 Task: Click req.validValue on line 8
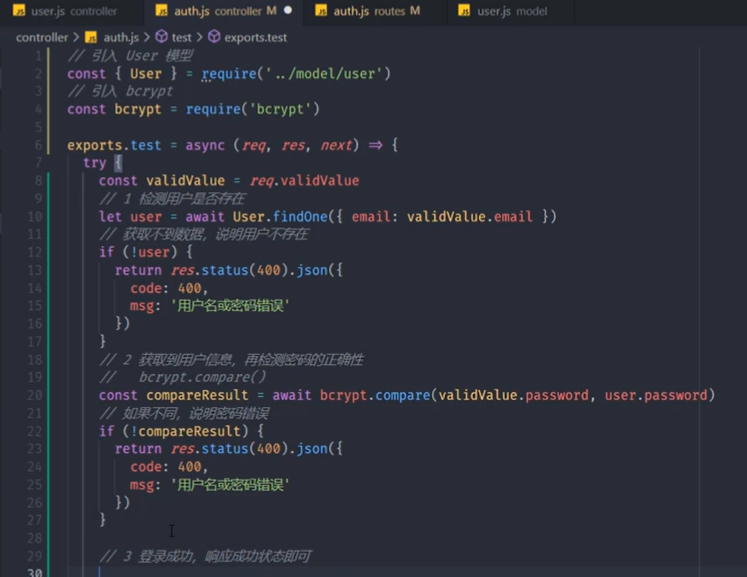click(x=304, y=181)
